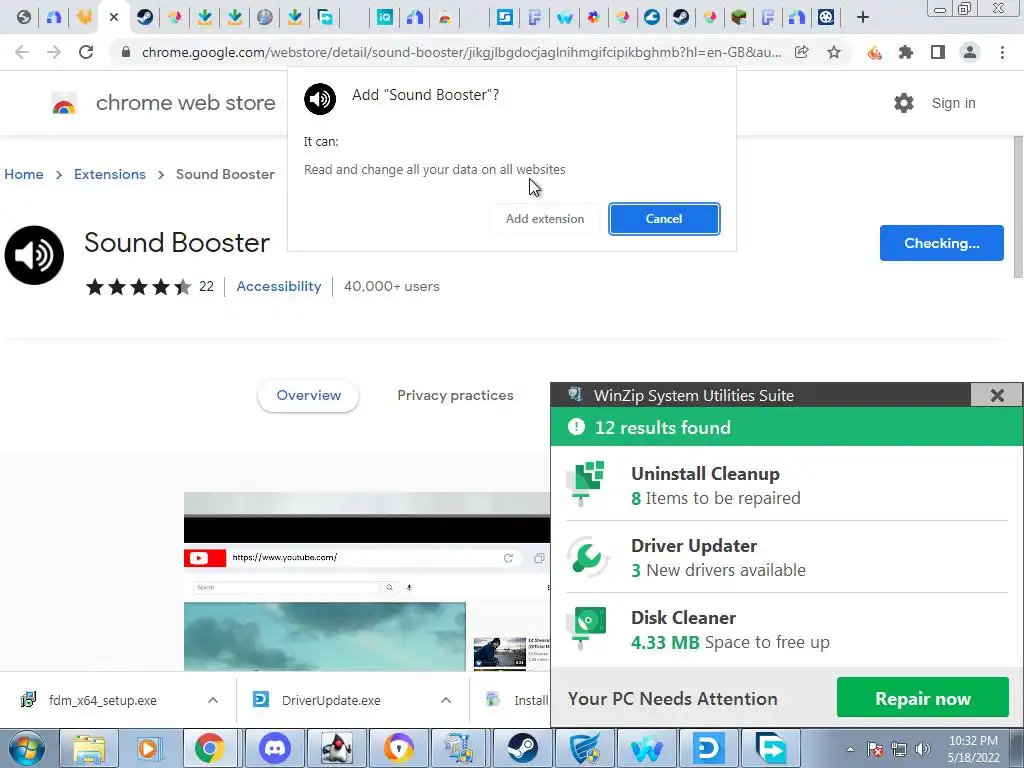This screenshot has height=768, width=1024.
Task: Click the Chrome Web Store rainbow logo
Action: 64,103
